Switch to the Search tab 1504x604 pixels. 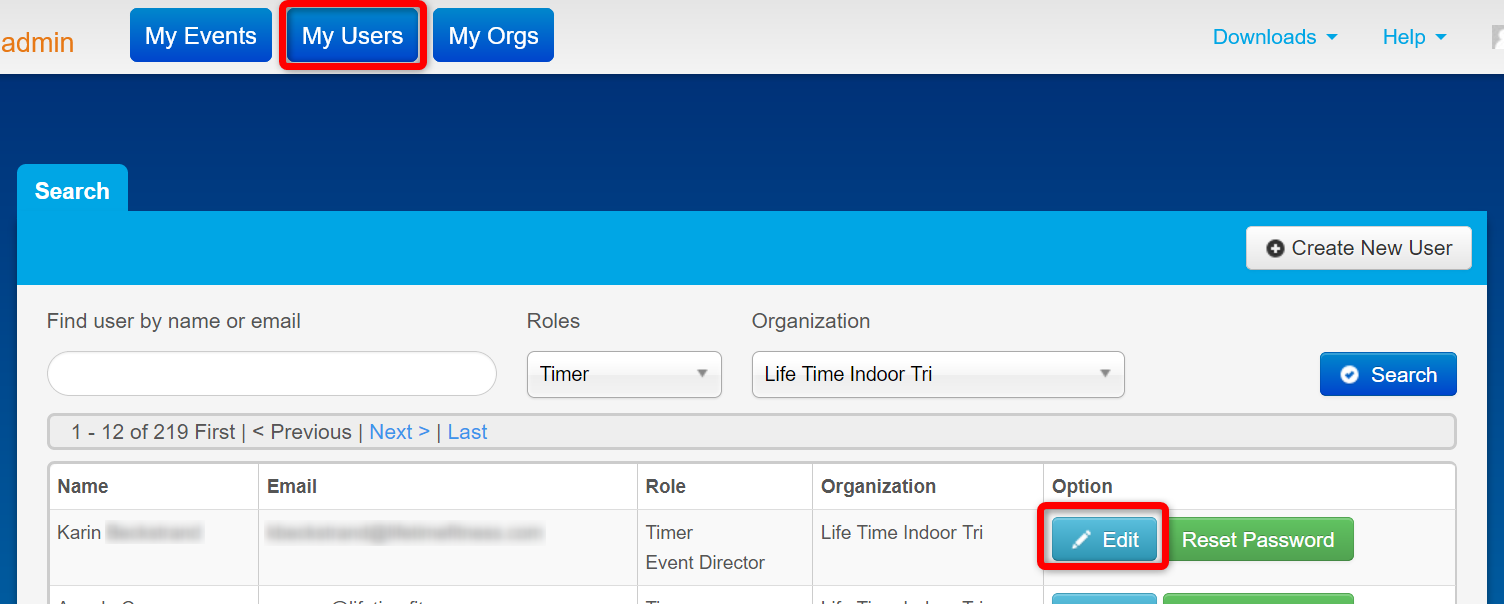pyautogui.click(x=72, y=191)
